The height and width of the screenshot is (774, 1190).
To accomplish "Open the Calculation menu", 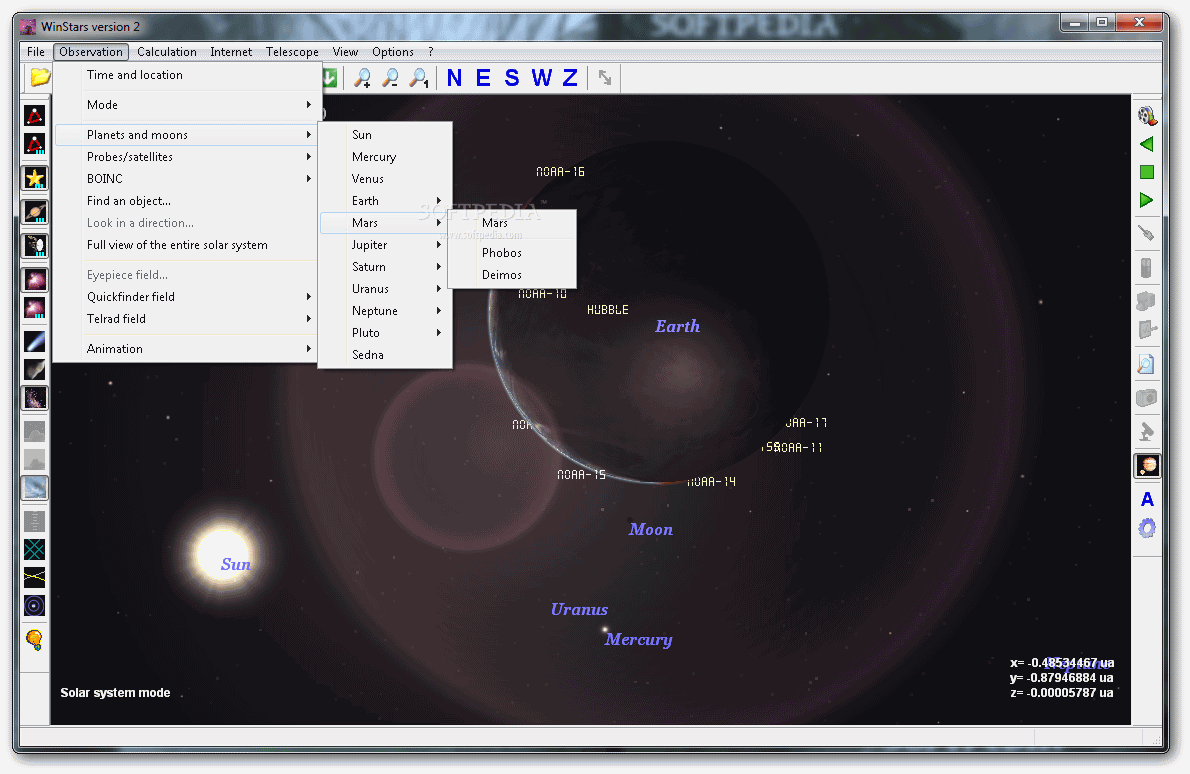I will pos(167,52).
